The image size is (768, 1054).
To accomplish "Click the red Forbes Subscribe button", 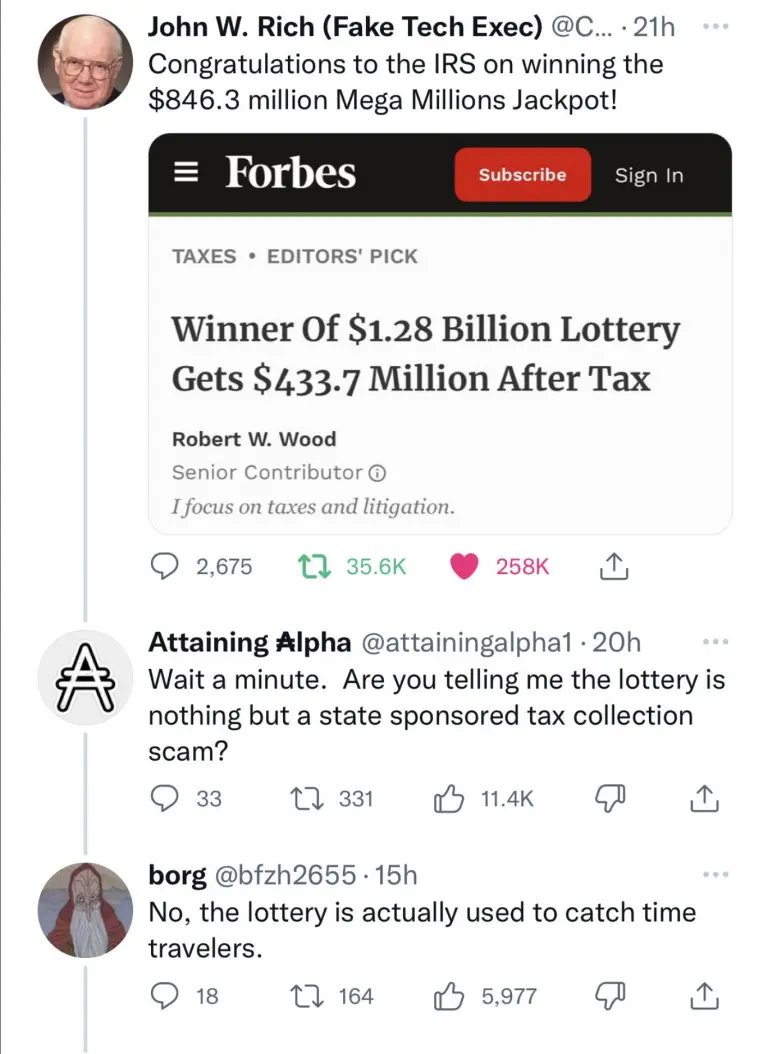I will pos(523,174).
